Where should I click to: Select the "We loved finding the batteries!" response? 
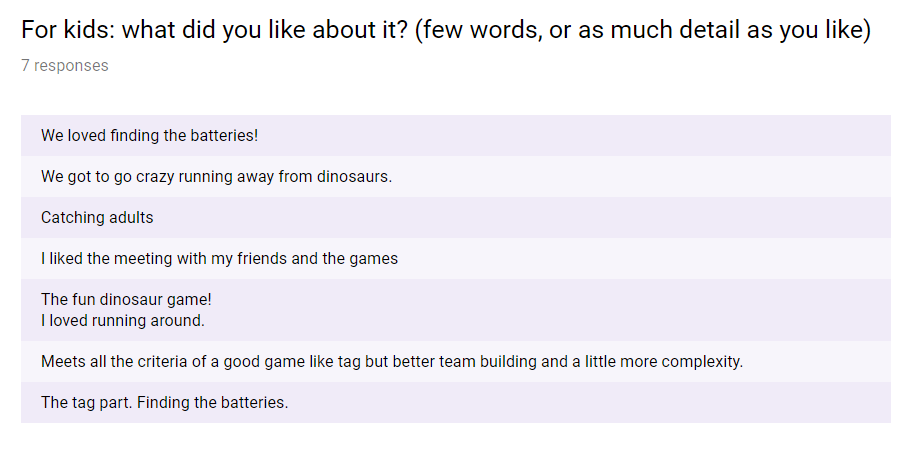pos(149,135)
